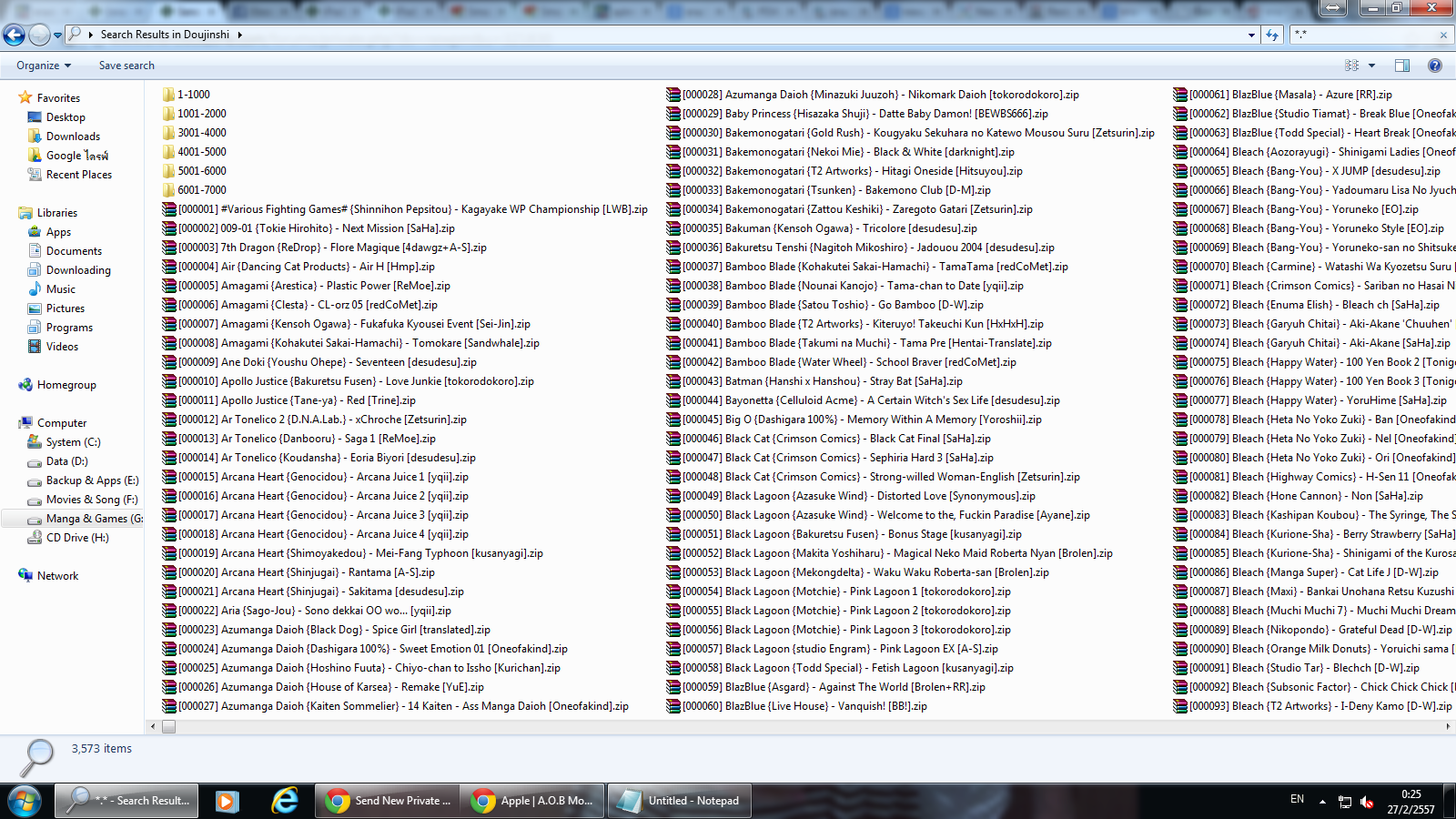1456x819 pixels.
Task: Switch to the Untitled - Notepad window
Action: pyautogui.click(x=681, y=801)
